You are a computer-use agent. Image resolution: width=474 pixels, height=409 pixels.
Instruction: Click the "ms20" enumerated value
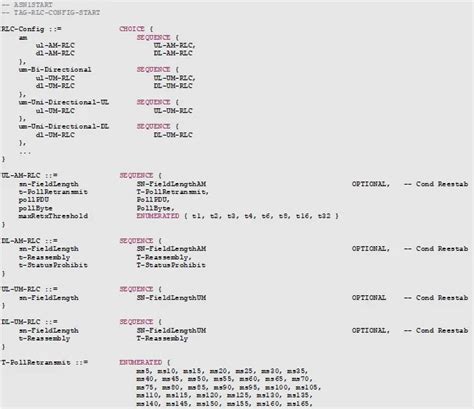(x=218, y=371)
